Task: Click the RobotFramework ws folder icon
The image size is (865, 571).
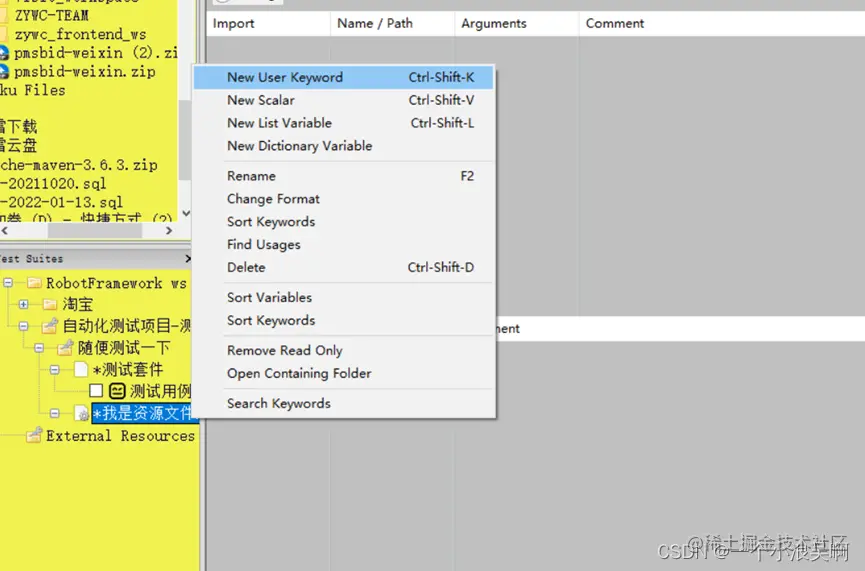Action: coord(34,283)
